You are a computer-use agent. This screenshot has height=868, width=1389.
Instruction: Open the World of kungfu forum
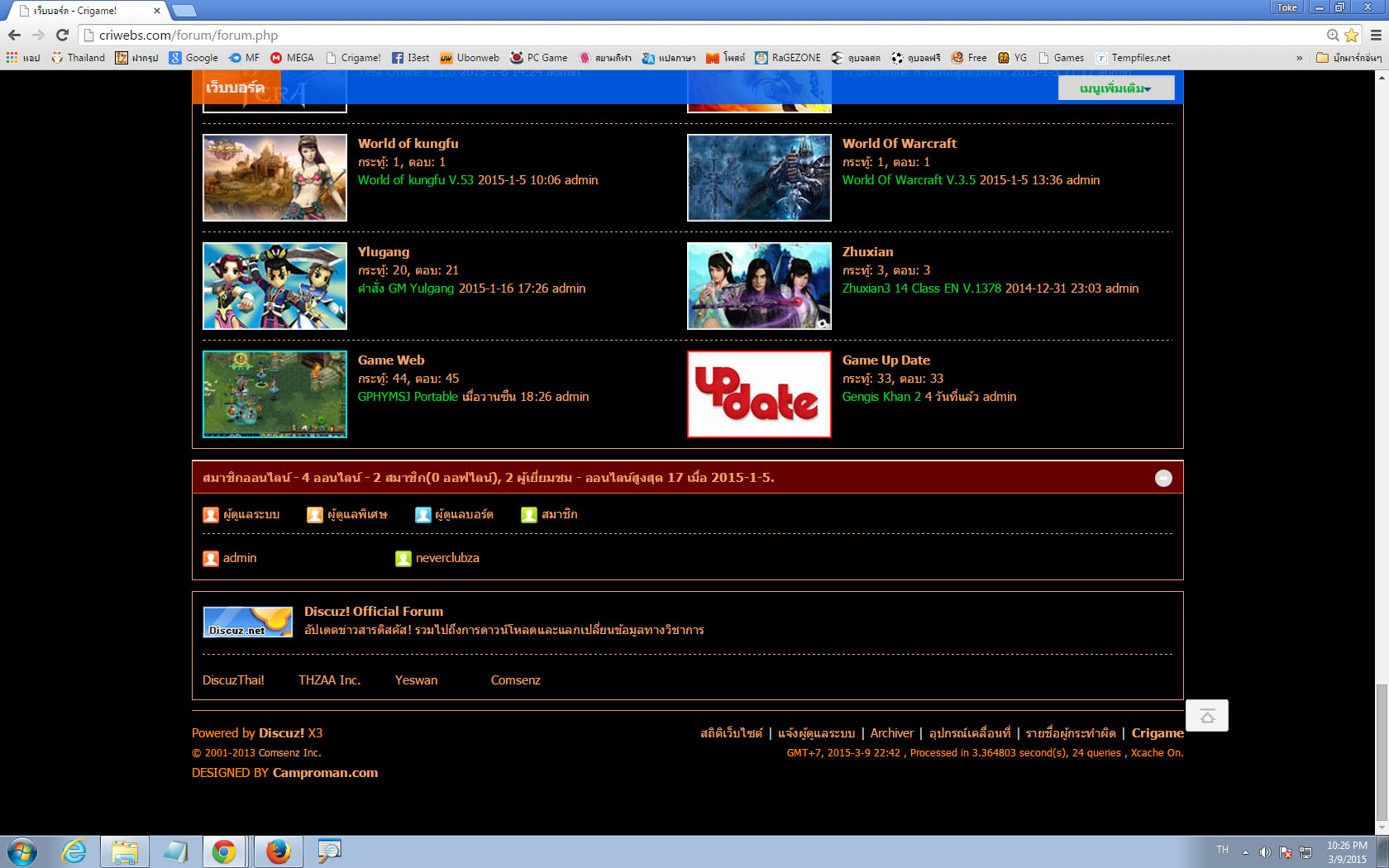click(x=408, y=144)
